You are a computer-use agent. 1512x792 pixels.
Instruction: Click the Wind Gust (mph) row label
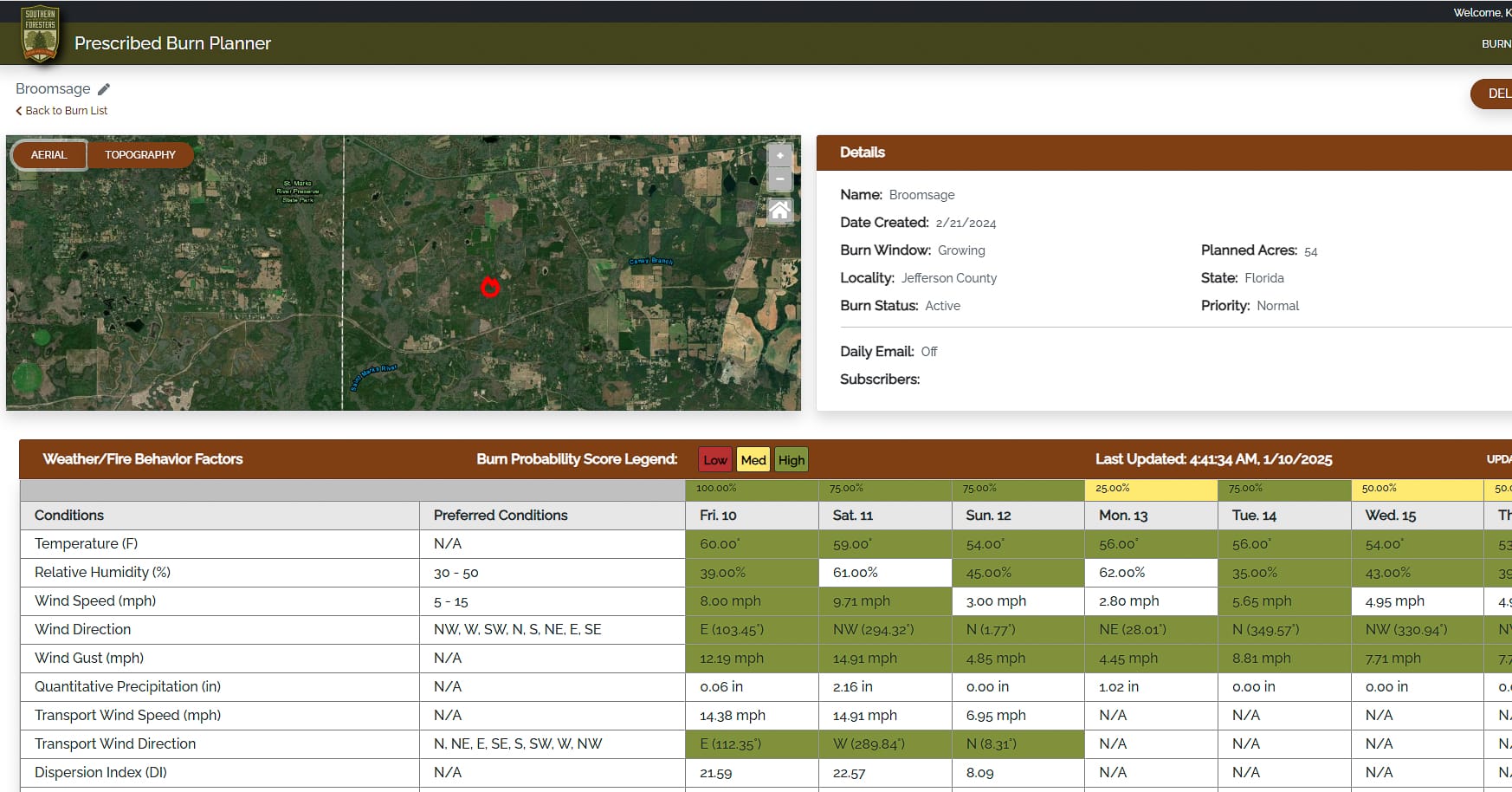tap(89, 659)
